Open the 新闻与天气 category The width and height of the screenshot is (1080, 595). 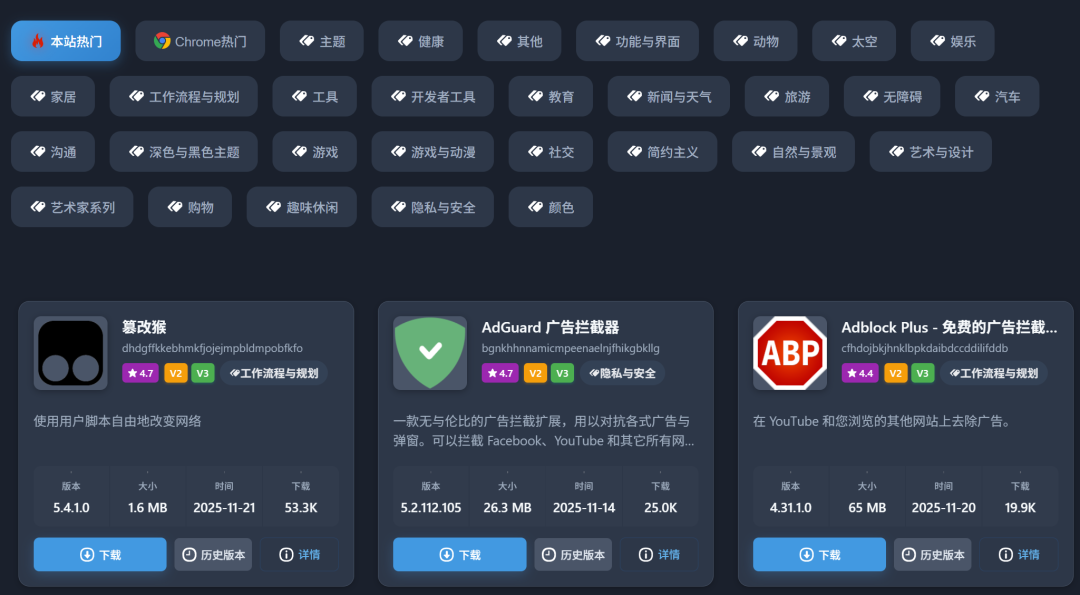669,96
